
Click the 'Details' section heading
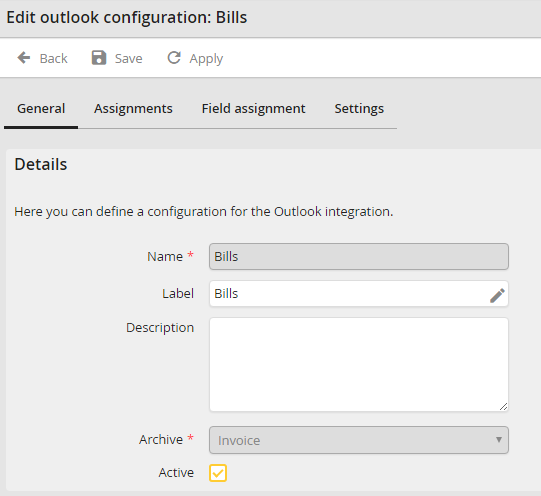[41, 164]
